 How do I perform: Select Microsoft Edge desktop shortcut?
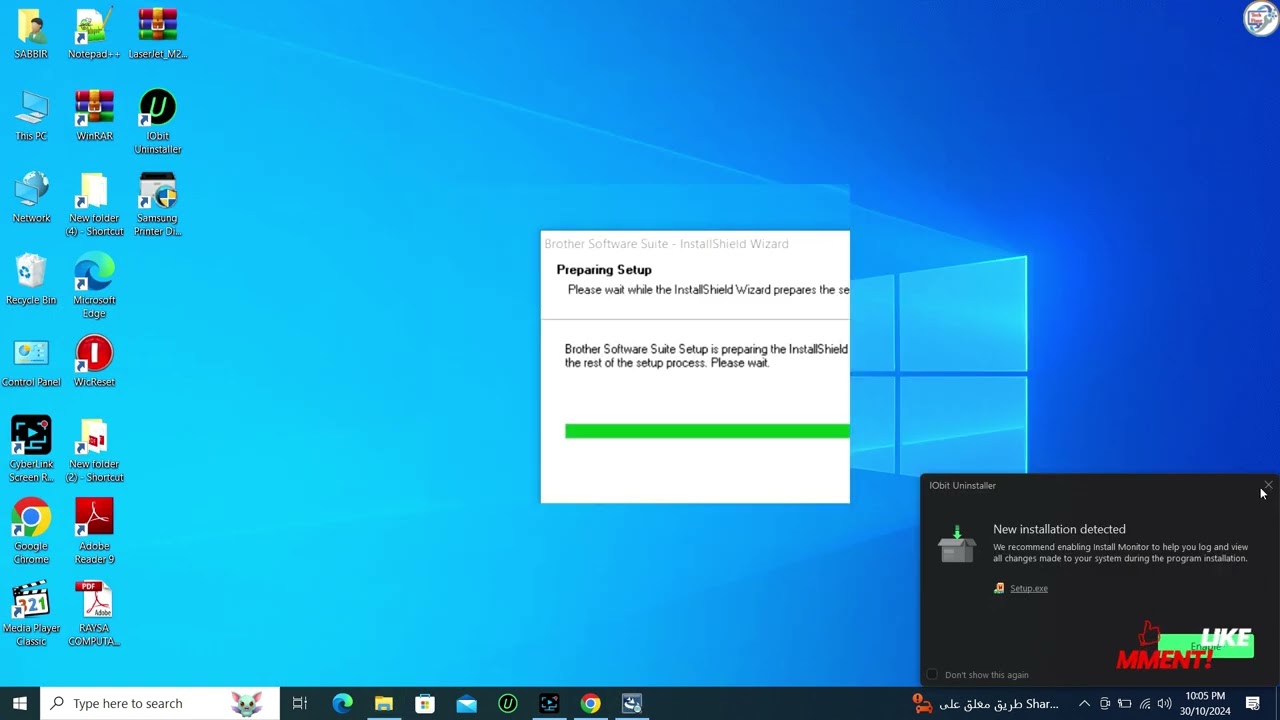pyautogui.click(x=94, y=286)
